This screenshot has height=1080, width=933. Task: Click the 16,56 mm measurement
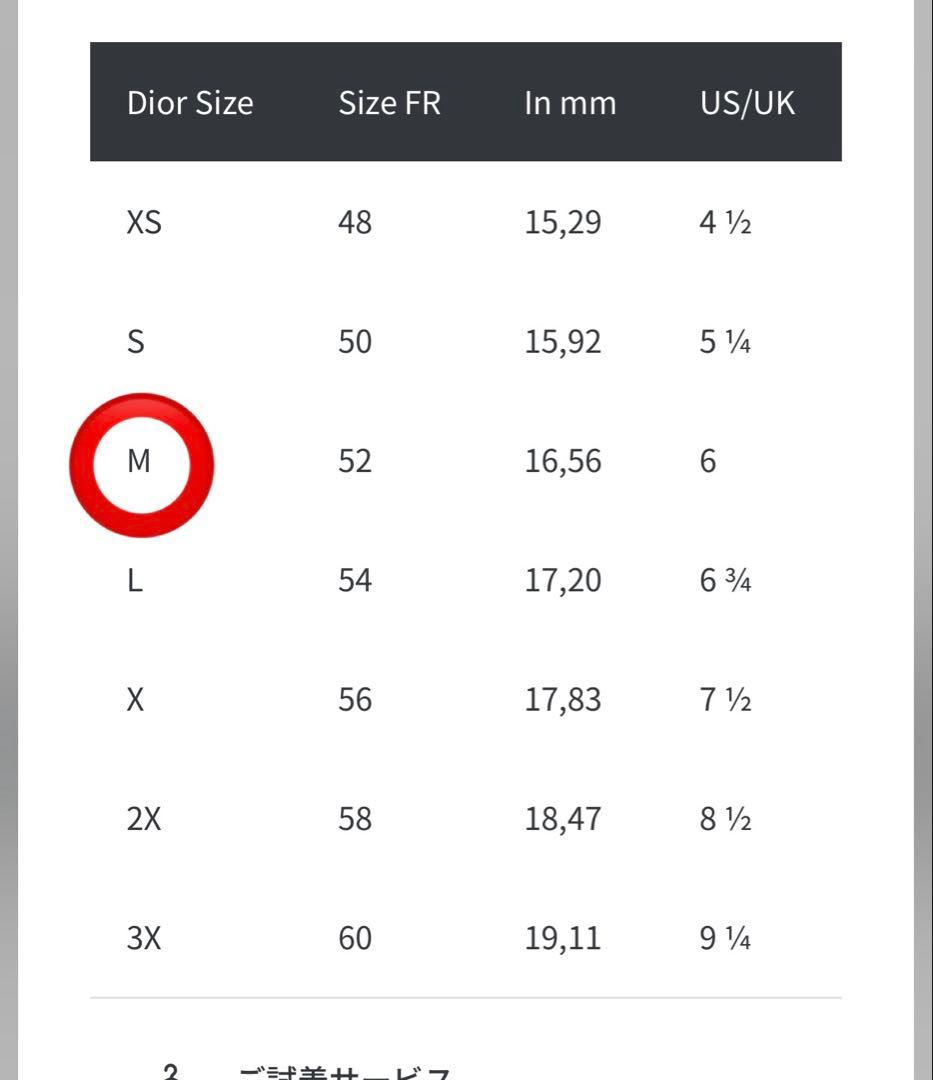(563, 461)
